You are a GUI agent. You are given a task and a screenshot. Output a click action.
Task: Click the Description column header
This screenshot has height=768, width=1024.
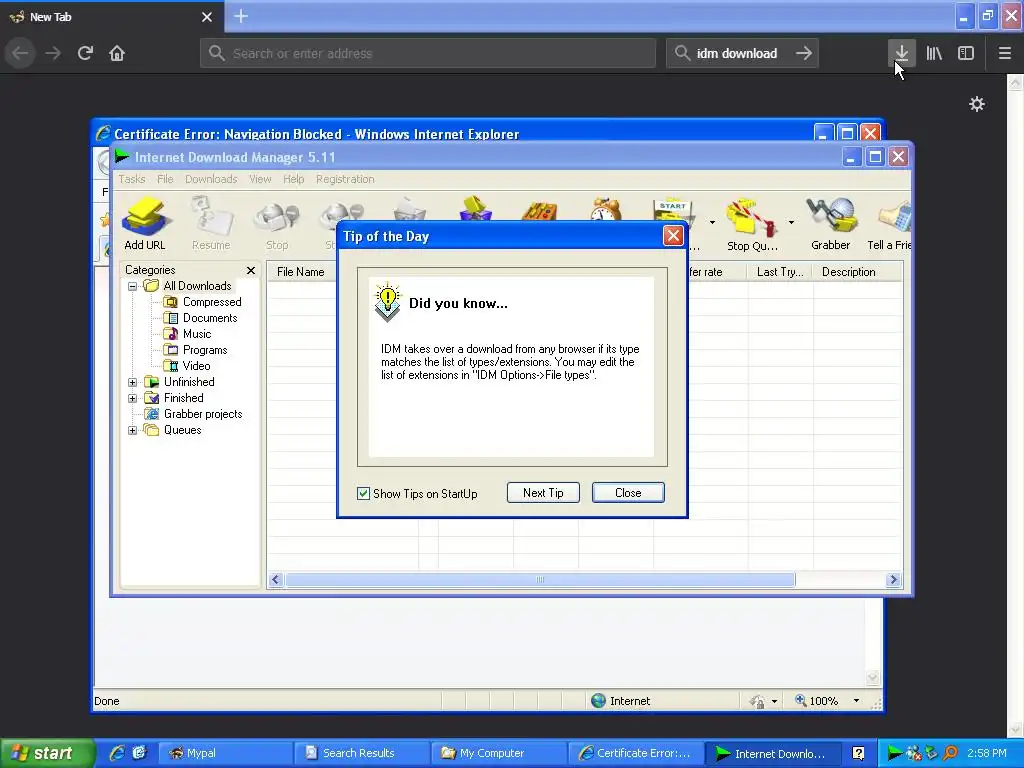[x=857, y=272]
